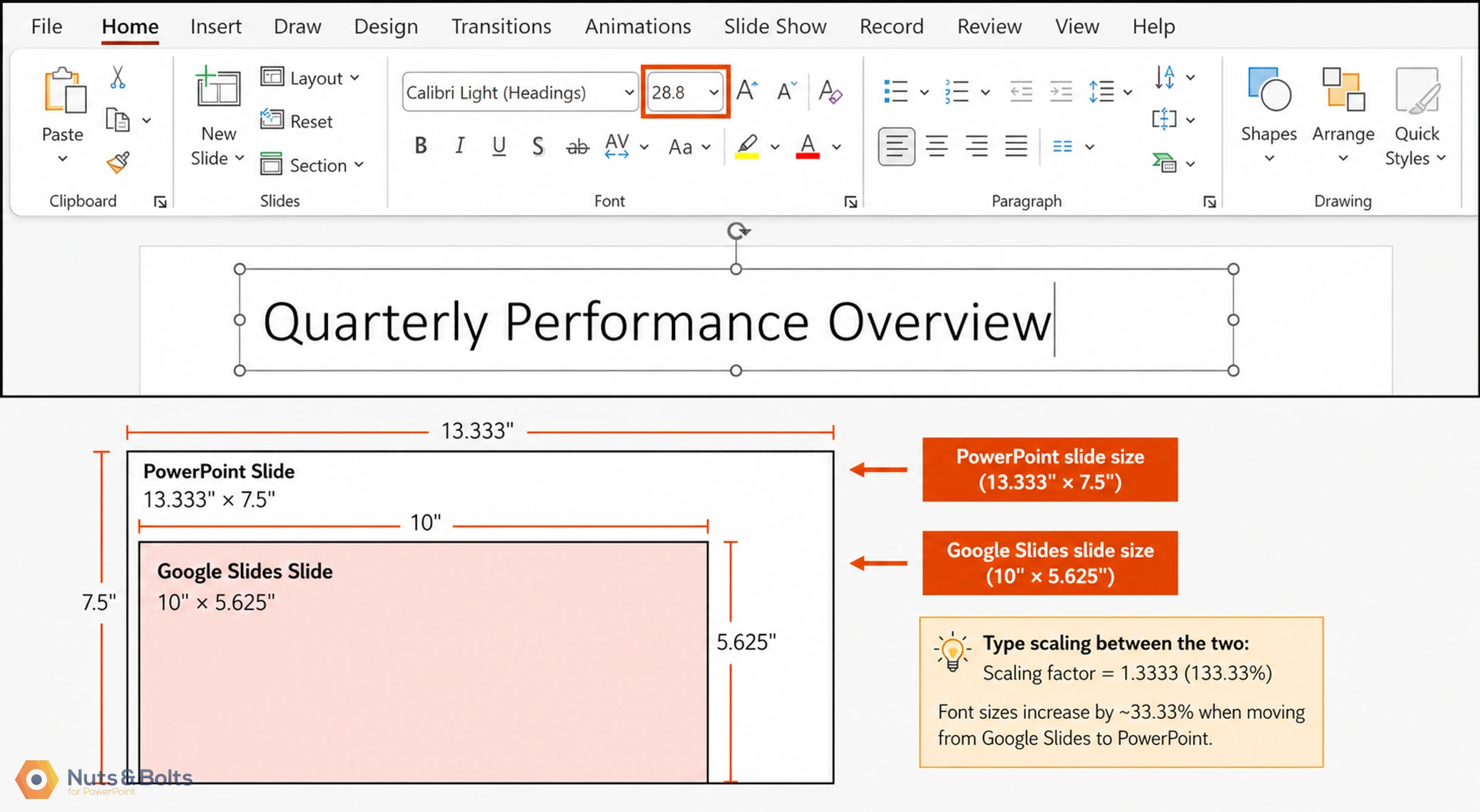This screenshot has width=1480, height=812.
Task: Increase font size with larger A
Action: point(747,91)
